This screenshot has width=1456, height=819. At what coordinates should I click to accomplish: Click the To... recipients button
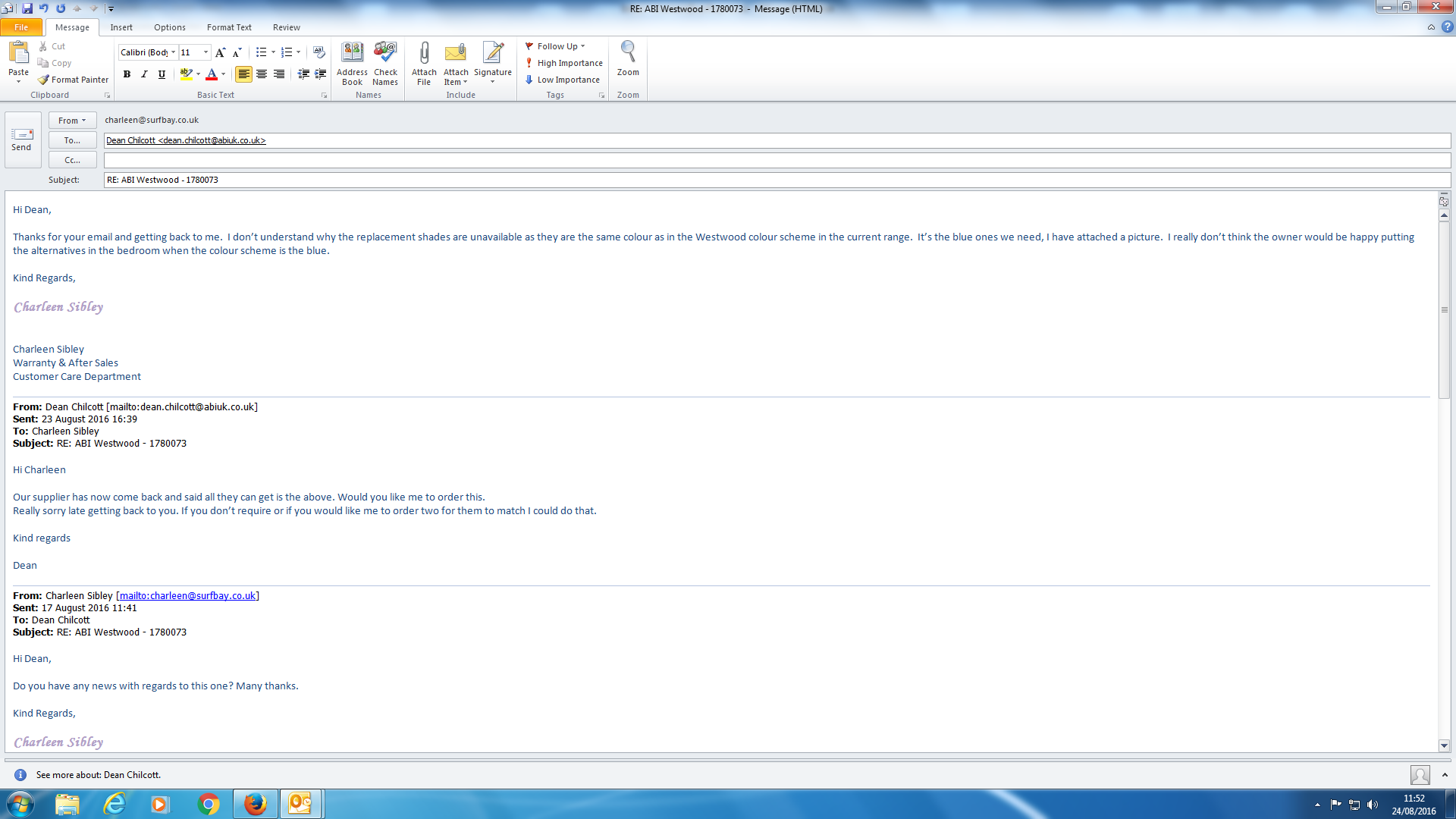72,140
